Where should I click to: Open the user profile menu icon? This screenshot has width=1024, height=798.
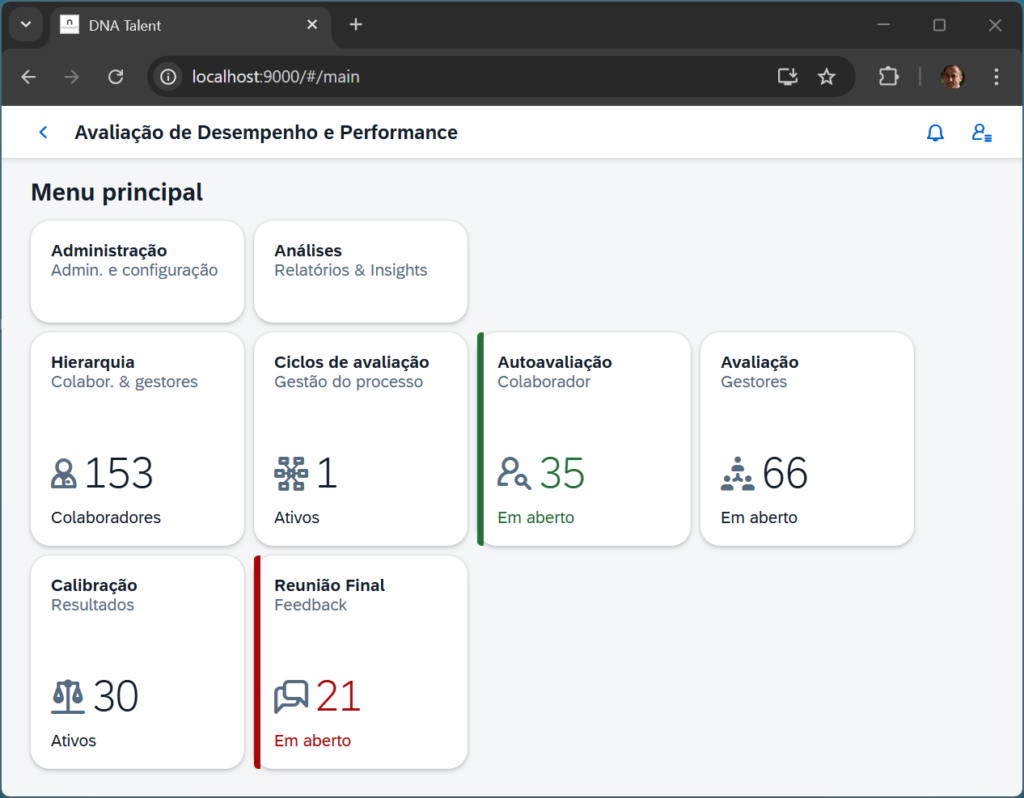point(982,133)
